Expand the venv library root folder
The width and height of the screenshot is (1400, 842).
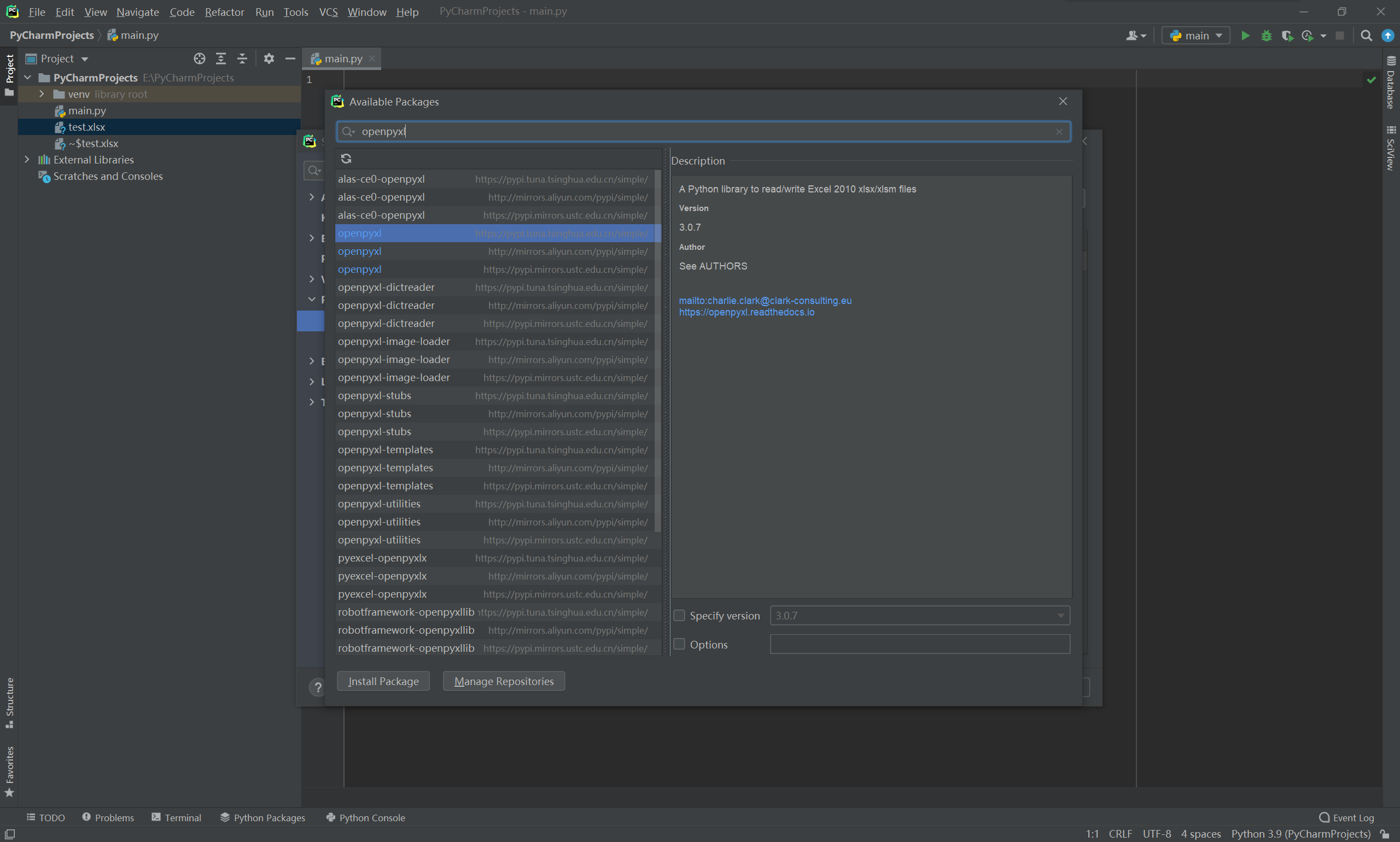point(42,94)
